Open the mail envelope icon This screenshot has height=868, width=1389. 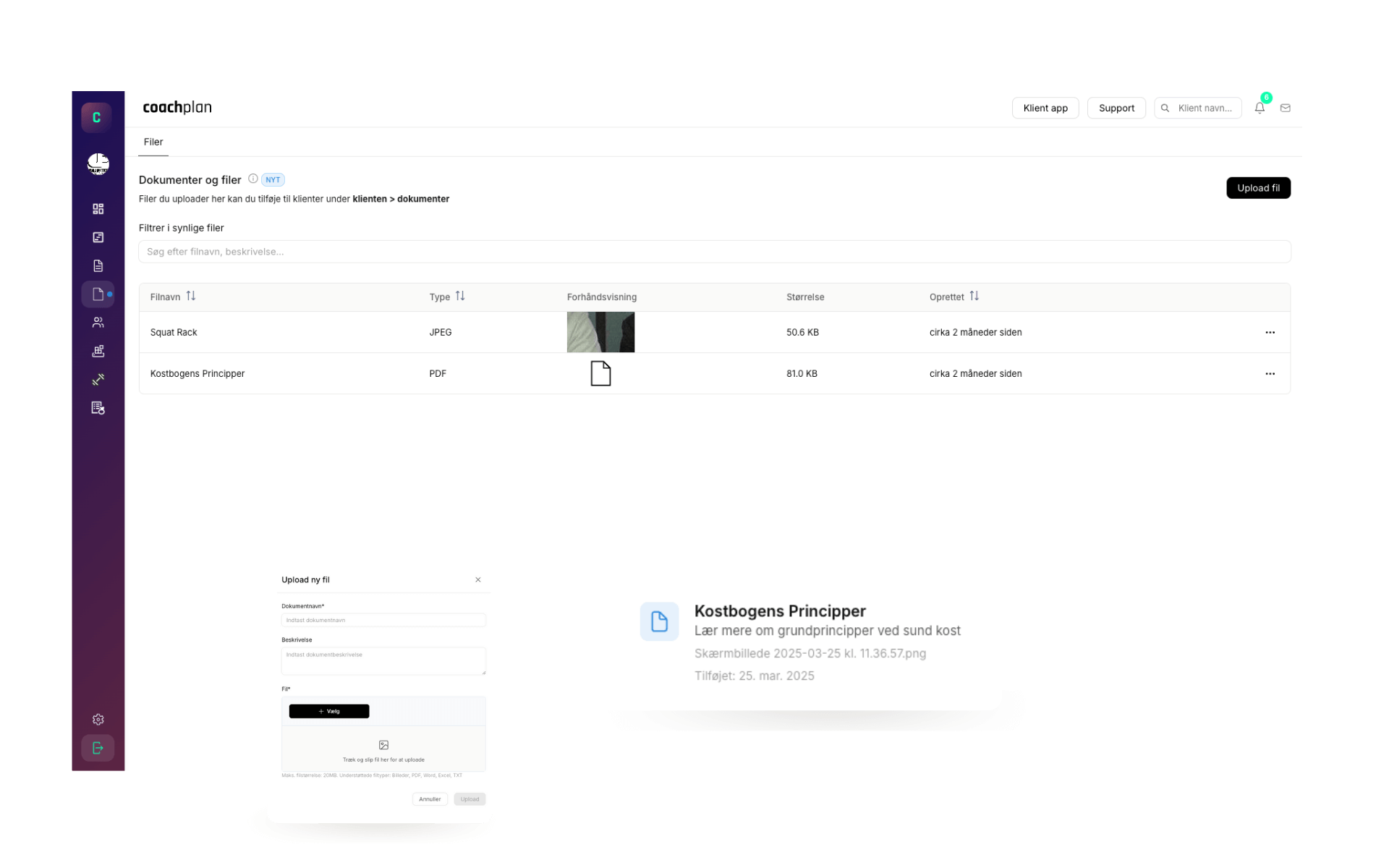click(x=1286, y=108)
